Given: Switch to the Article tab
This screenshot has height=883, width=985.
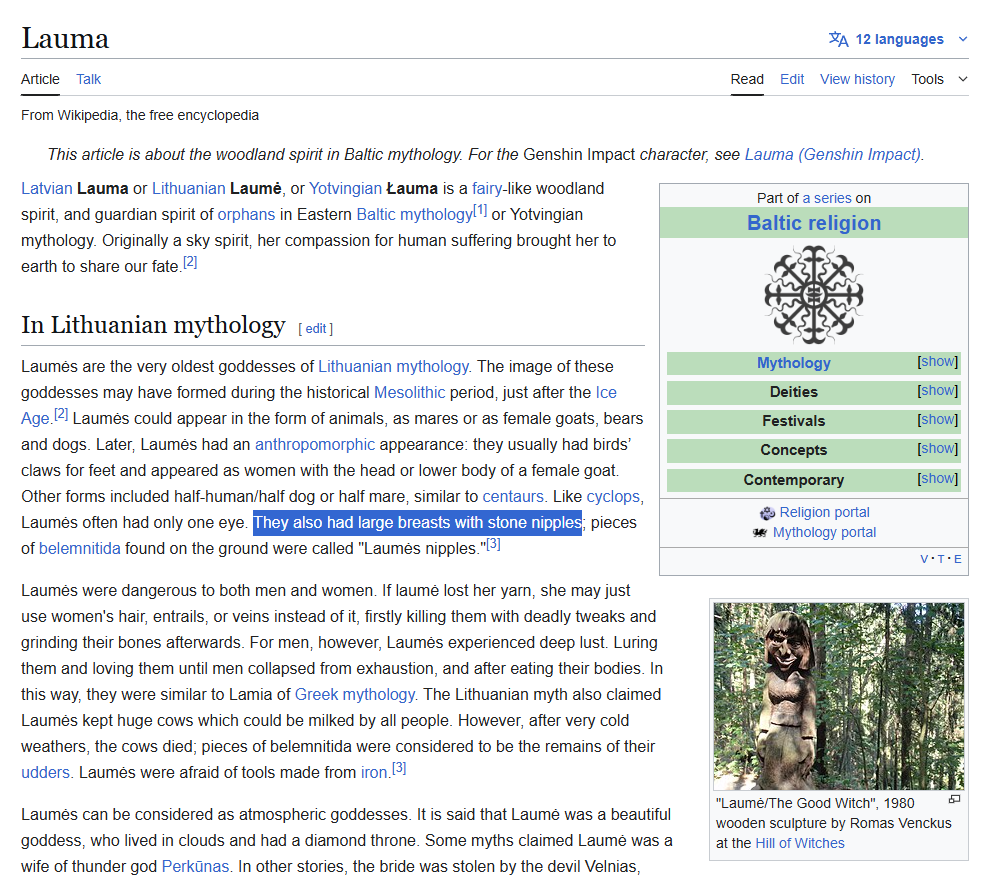Looking at the screenshot, I should coord(40,79).
